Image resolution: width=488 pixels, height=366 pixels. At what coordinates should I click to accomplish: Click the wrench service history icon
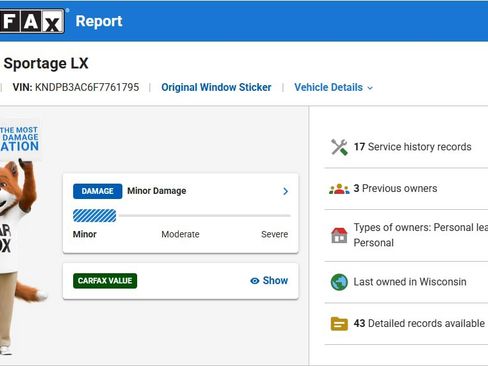[339, 147]
